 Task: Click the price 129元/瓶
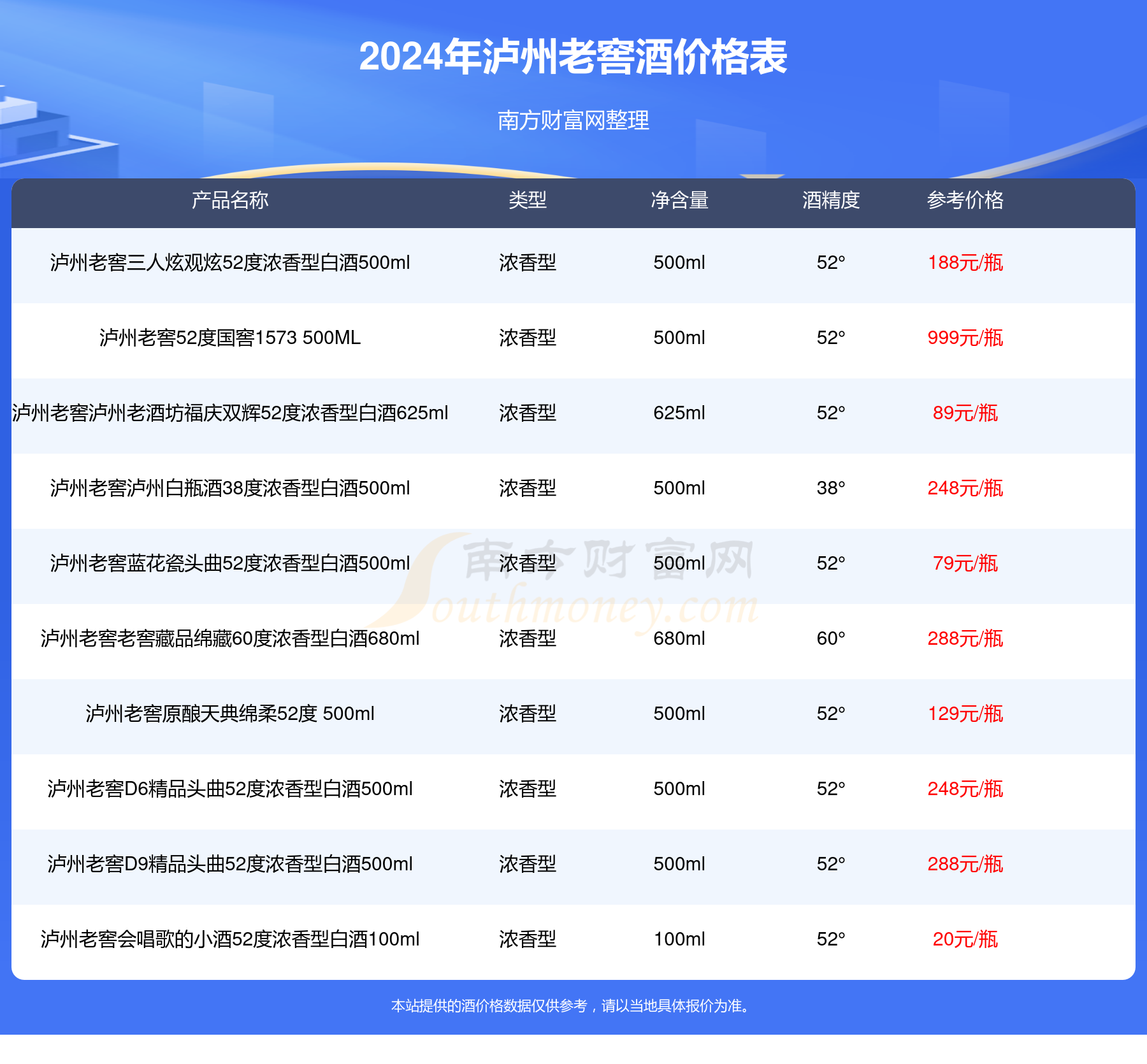pyautogui.click(x=965, y=714)
